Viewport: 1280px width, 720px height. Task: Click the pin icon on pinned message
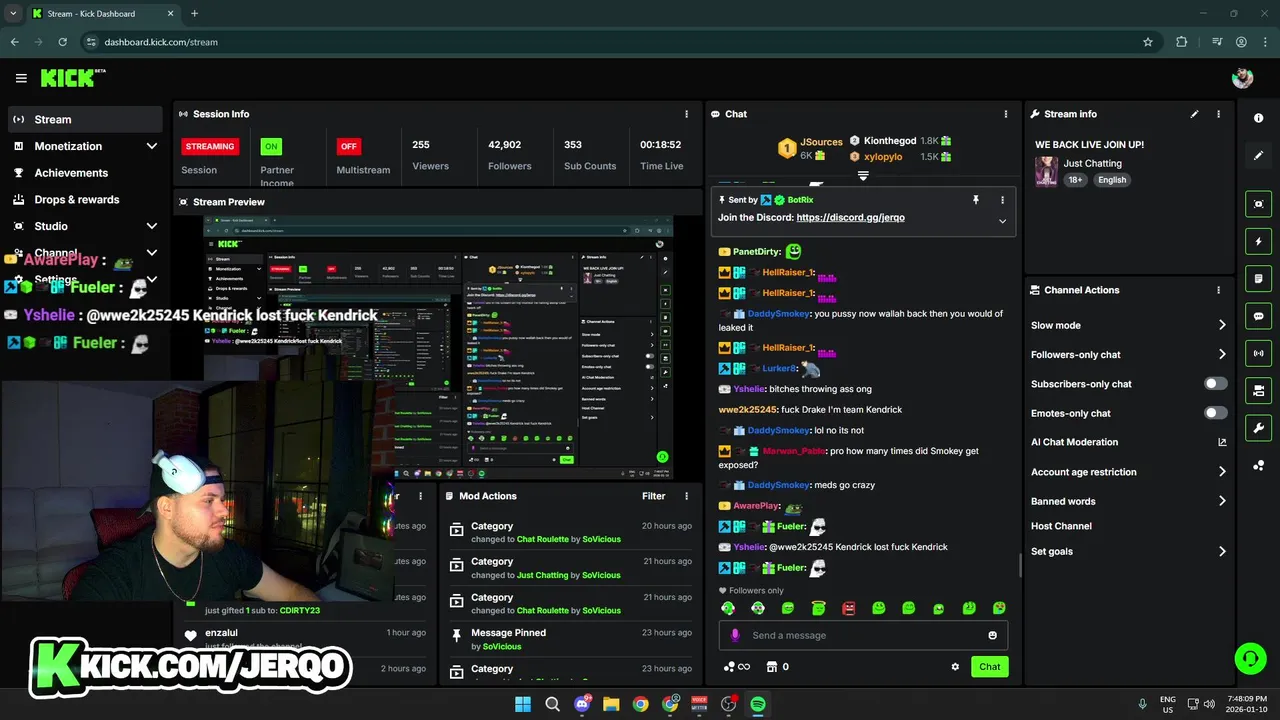tap(976, 200)
